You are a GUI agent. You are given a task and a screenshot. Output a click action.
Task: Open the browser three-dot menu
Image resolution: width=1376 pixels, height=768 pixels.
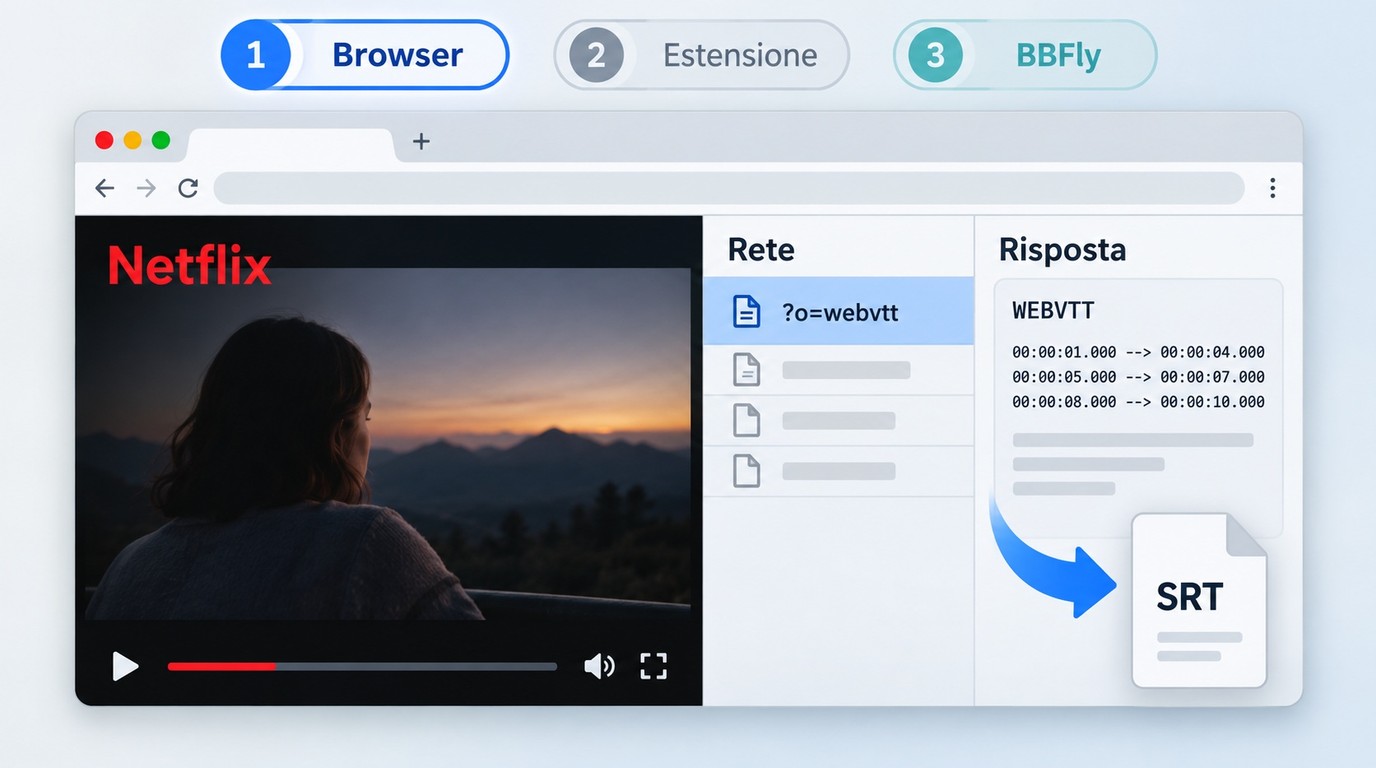click(x=1273, y=188)
